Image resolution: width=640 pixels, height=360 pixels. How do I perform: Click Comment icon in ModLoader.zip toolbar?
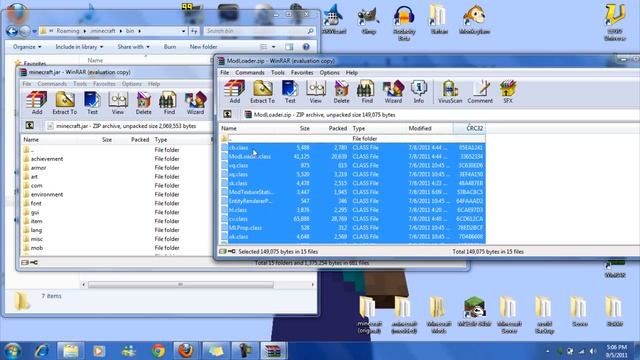click(480, 91)
